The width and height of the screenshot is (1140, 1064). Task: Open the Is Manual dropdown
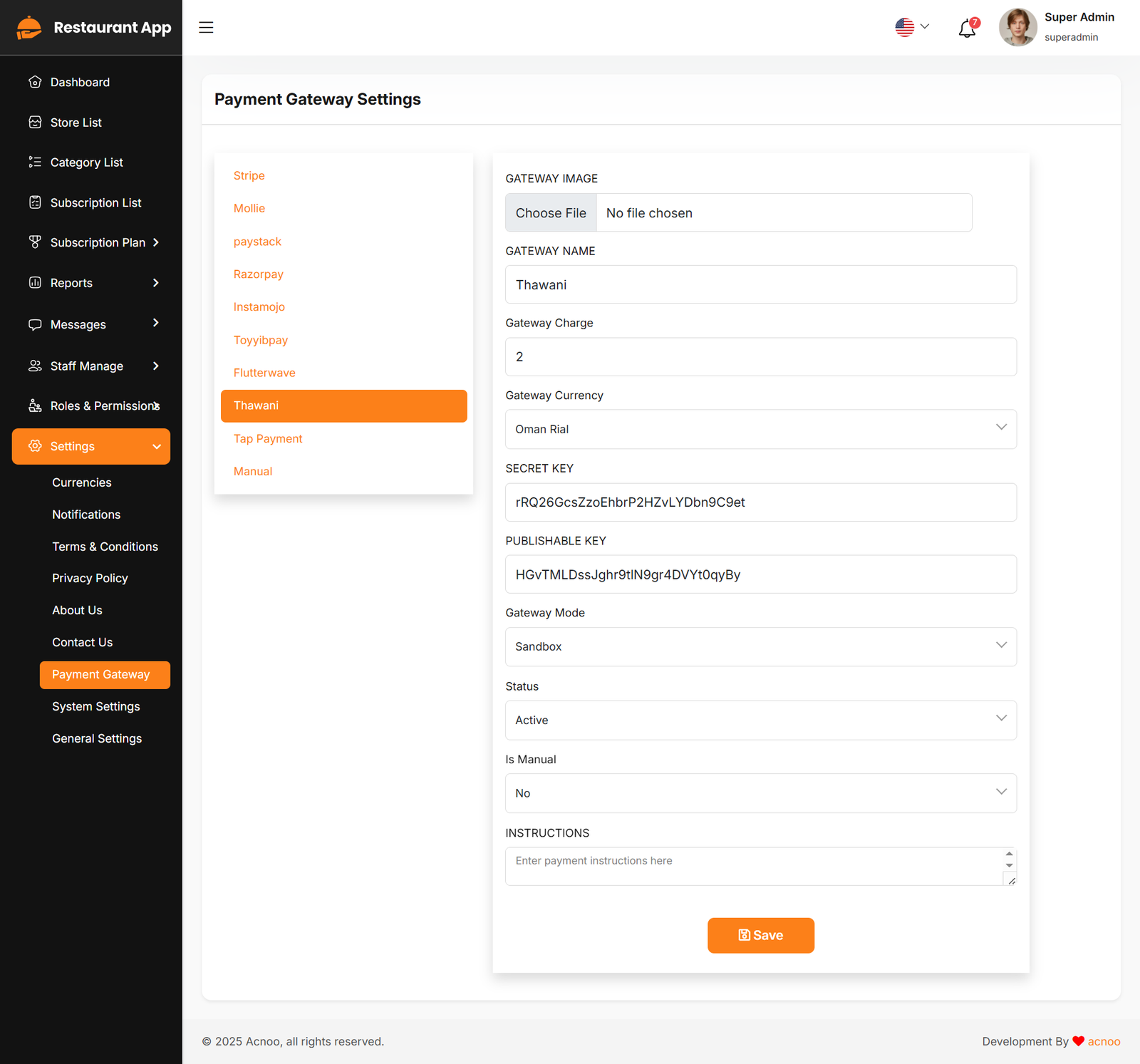(x=760, y=793)
